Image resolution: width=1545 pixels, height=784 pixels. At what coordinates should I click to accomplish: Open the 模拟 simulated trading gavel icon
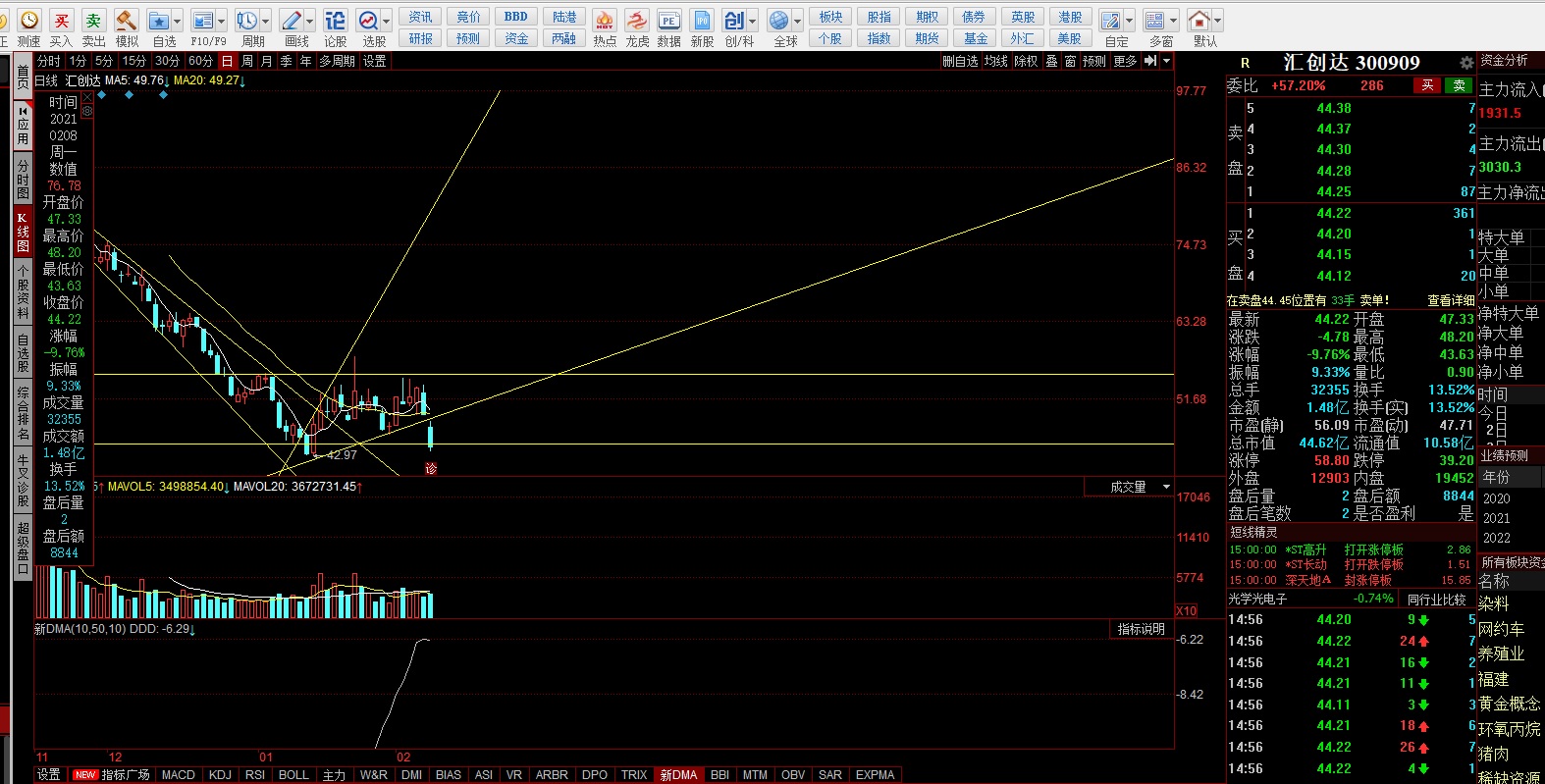coord(126,20)
